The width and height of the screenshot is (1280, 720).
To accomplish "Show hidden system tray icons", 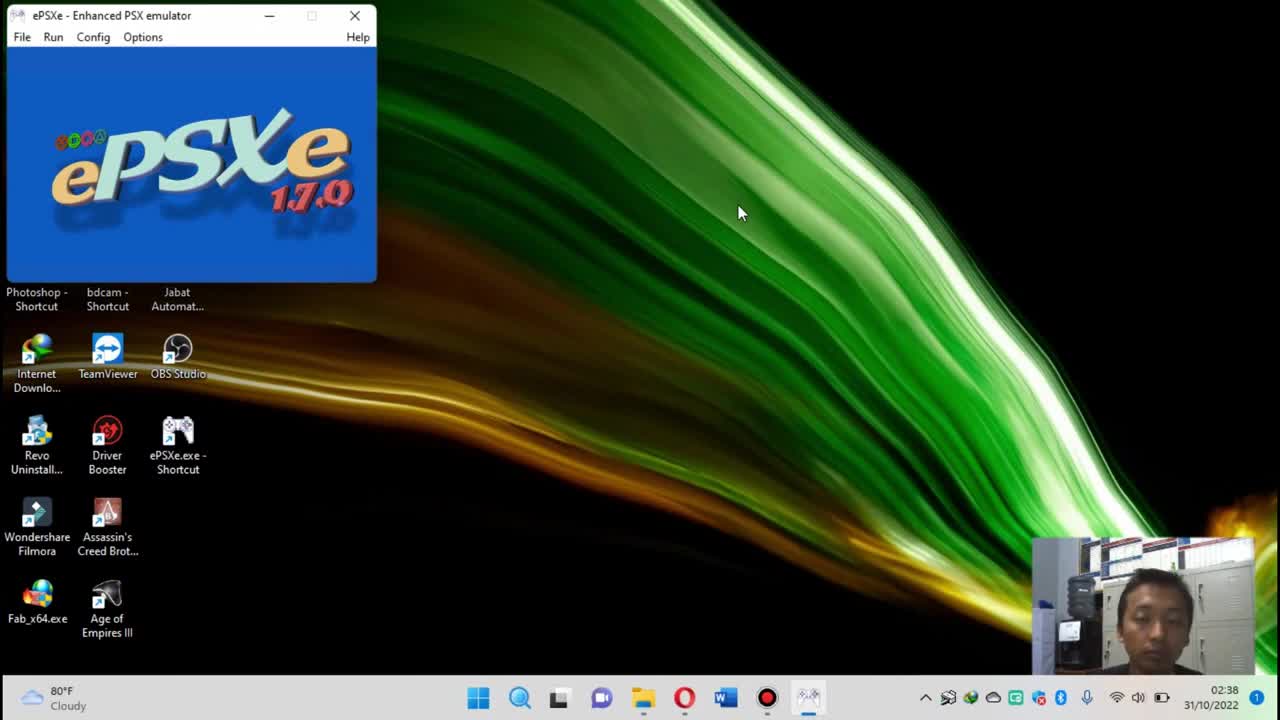I will (925, 698).
